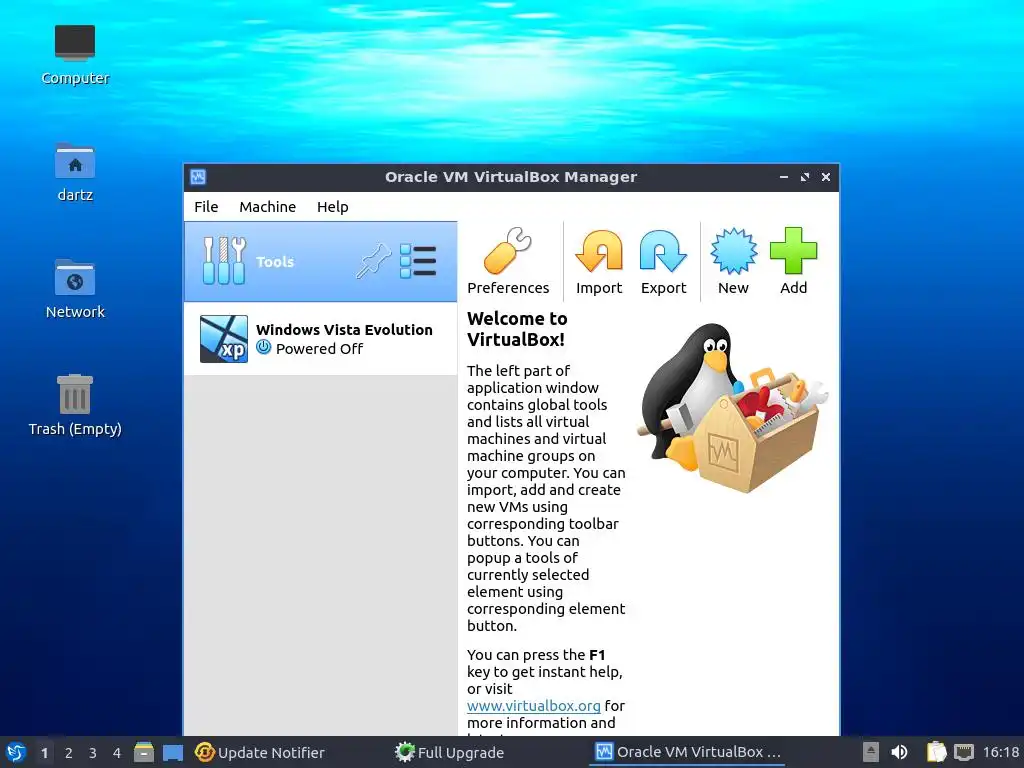This screenshot has width=1024, height=768.
Task: Click the 16:18 clock
Action: 1000,752
